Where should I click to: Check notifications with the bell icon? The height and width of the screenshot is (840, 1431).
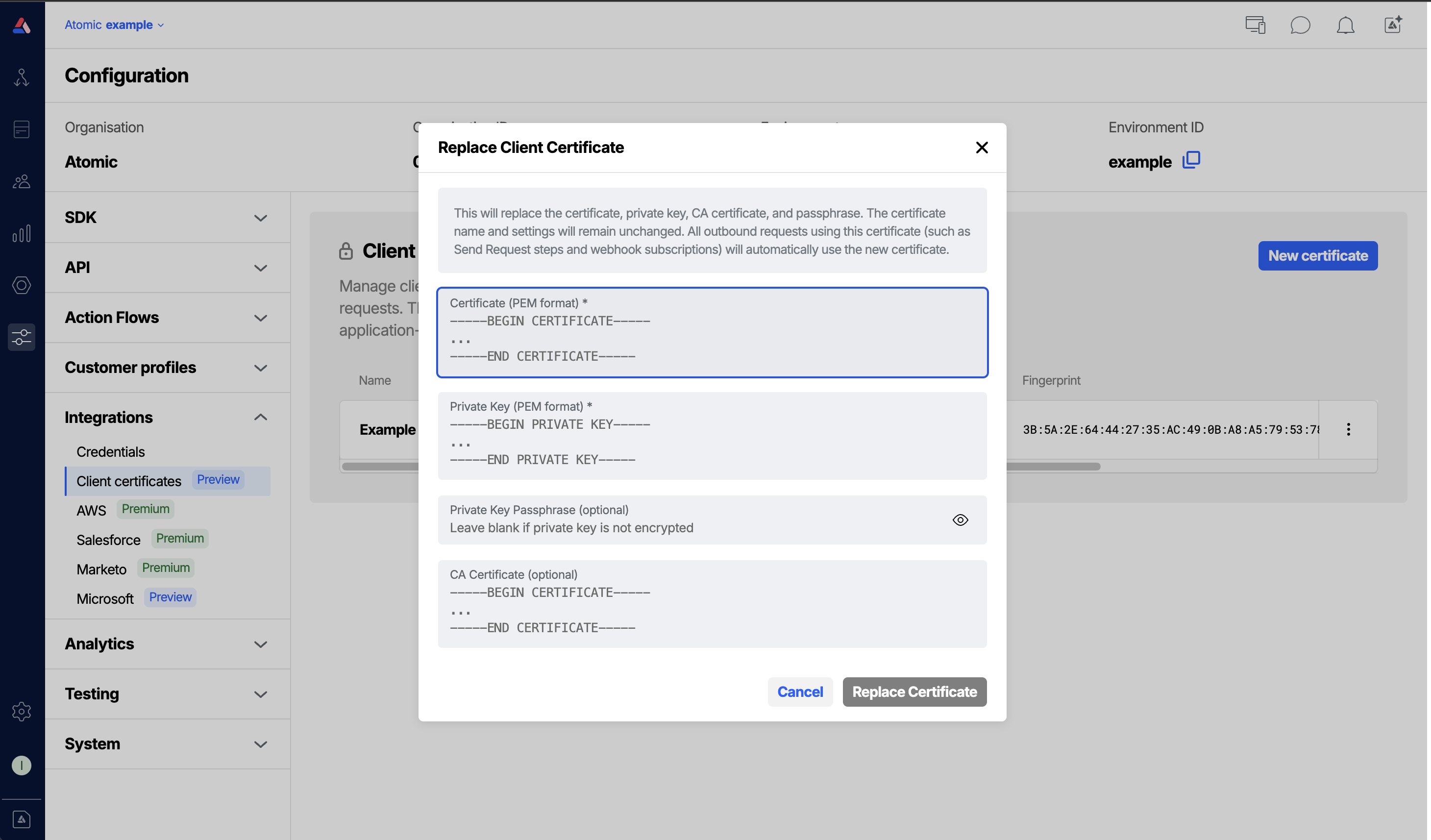(x=1346, y=25)
